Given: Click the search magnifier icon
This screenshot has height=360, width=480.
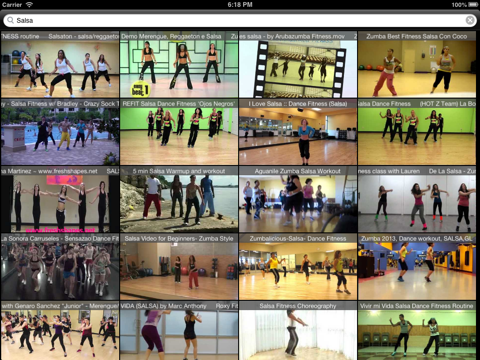Looking at the screenshot, I should click(10, 20).
